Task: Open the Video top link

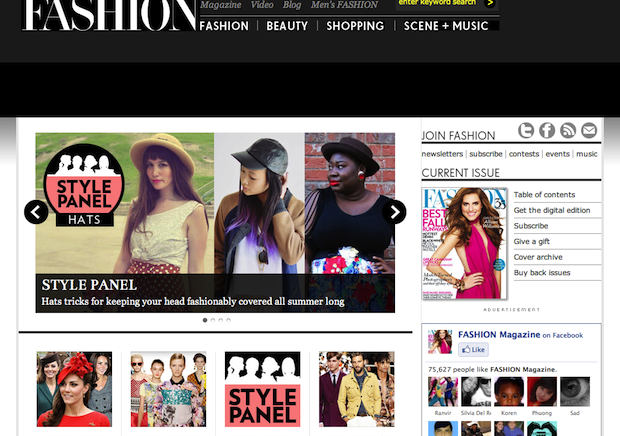Action: coord(262,5)
